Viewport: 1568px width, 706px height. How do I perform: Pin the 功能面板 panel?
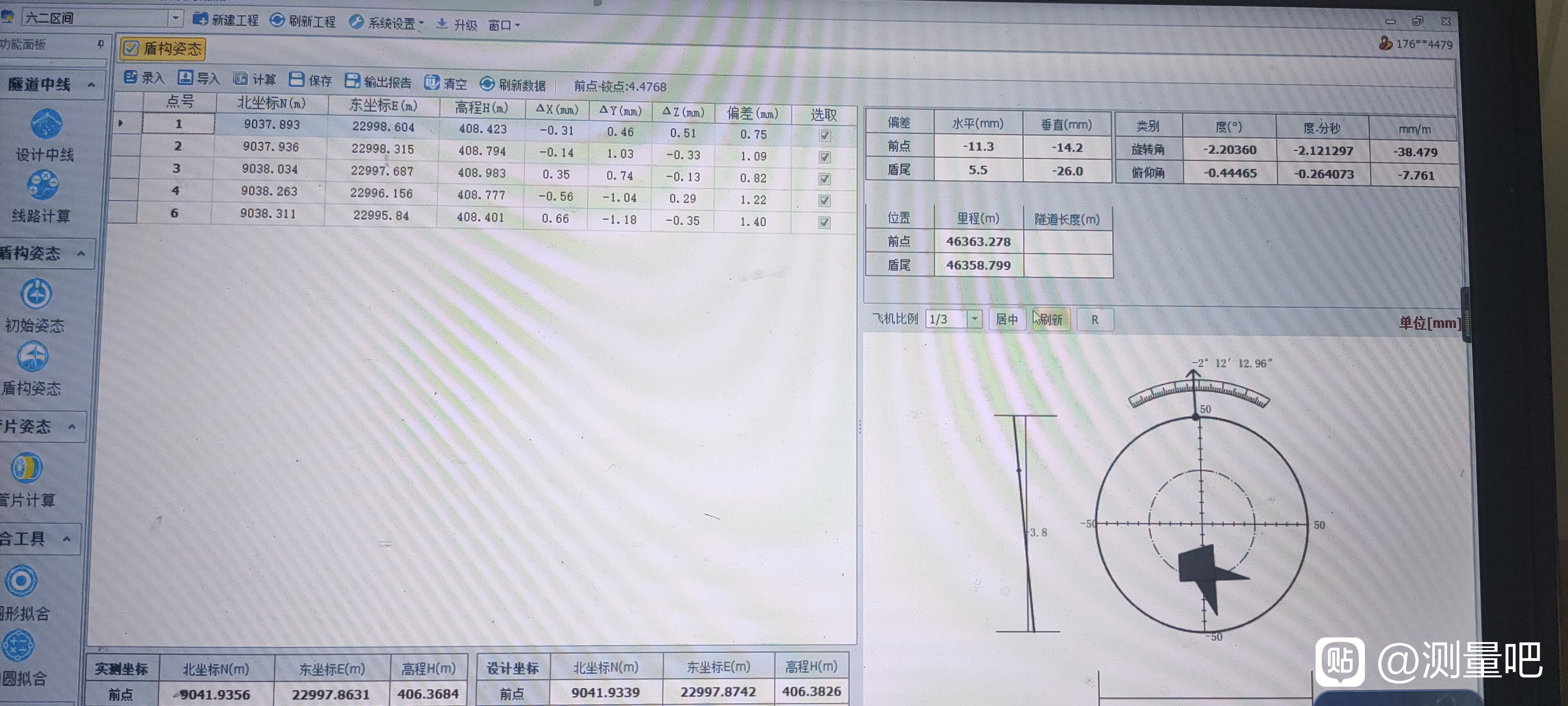tap(100, 44)
